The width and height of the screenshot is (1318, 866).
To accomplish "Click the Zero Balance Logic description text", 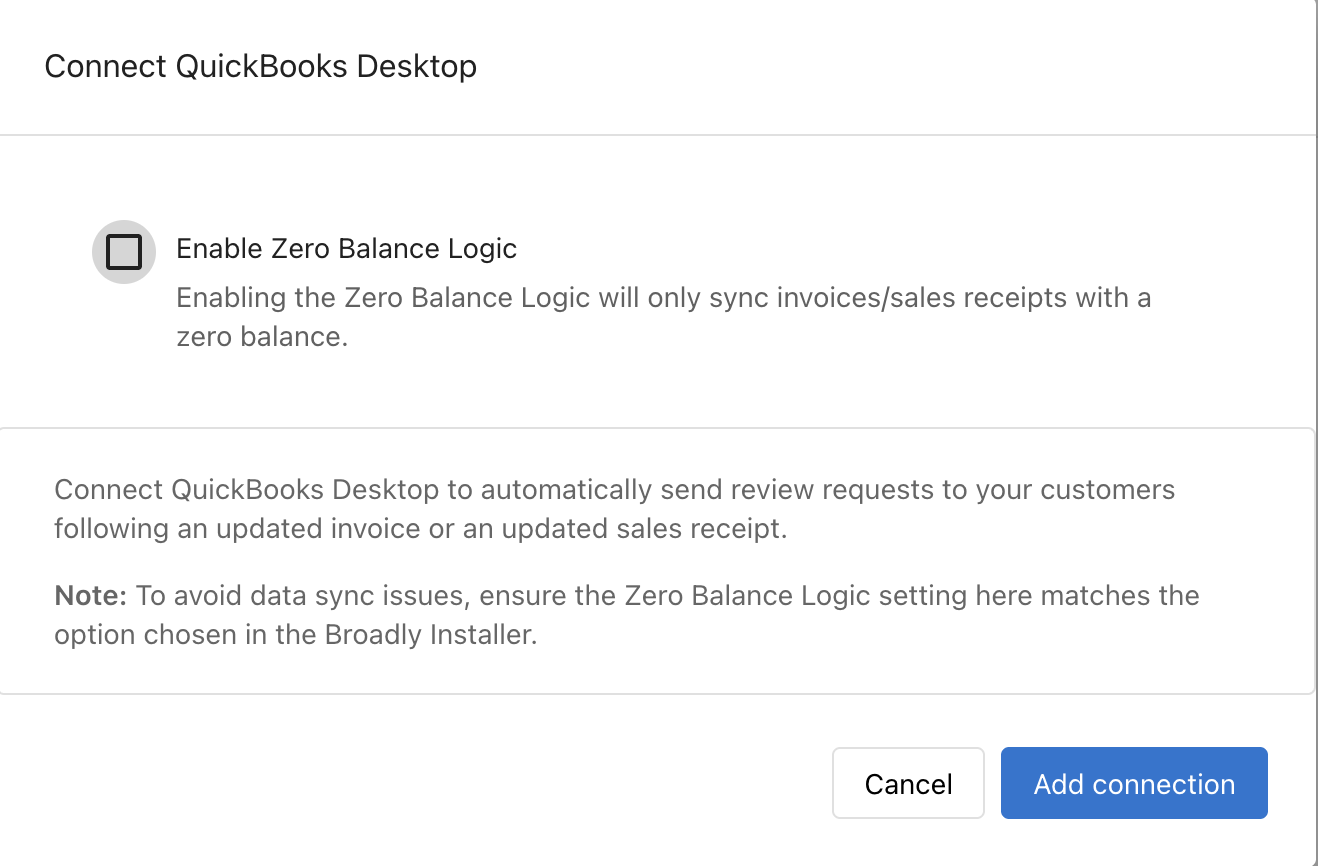I will 663,317.
